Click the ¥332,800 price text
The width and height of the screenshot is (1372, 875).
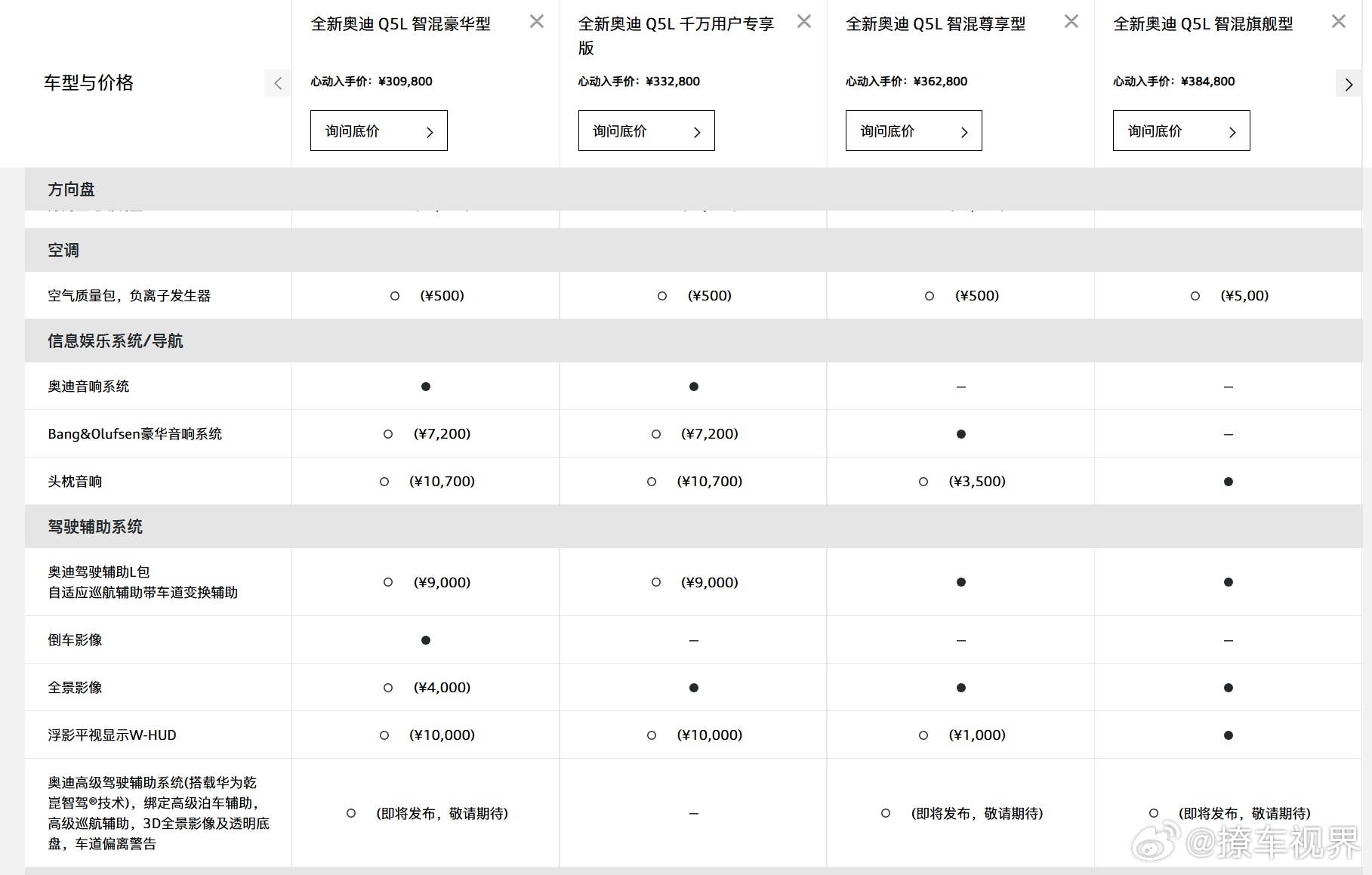pyautogui.click(x=673, y=82)
